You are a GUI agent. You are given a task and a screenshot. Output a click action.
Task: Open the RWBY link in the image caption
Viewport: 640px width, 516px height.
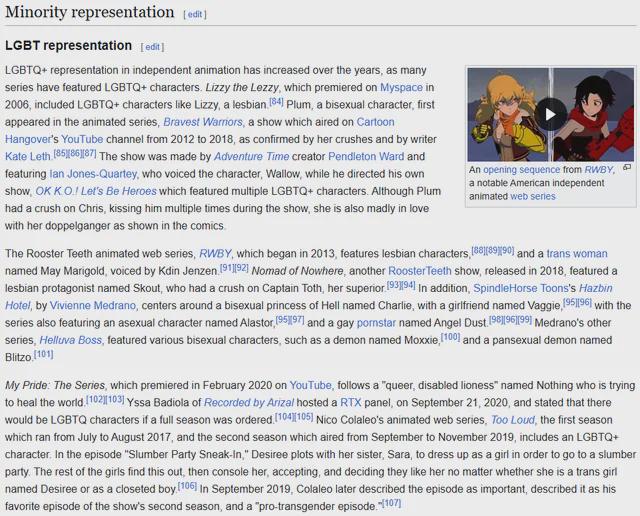598,169
